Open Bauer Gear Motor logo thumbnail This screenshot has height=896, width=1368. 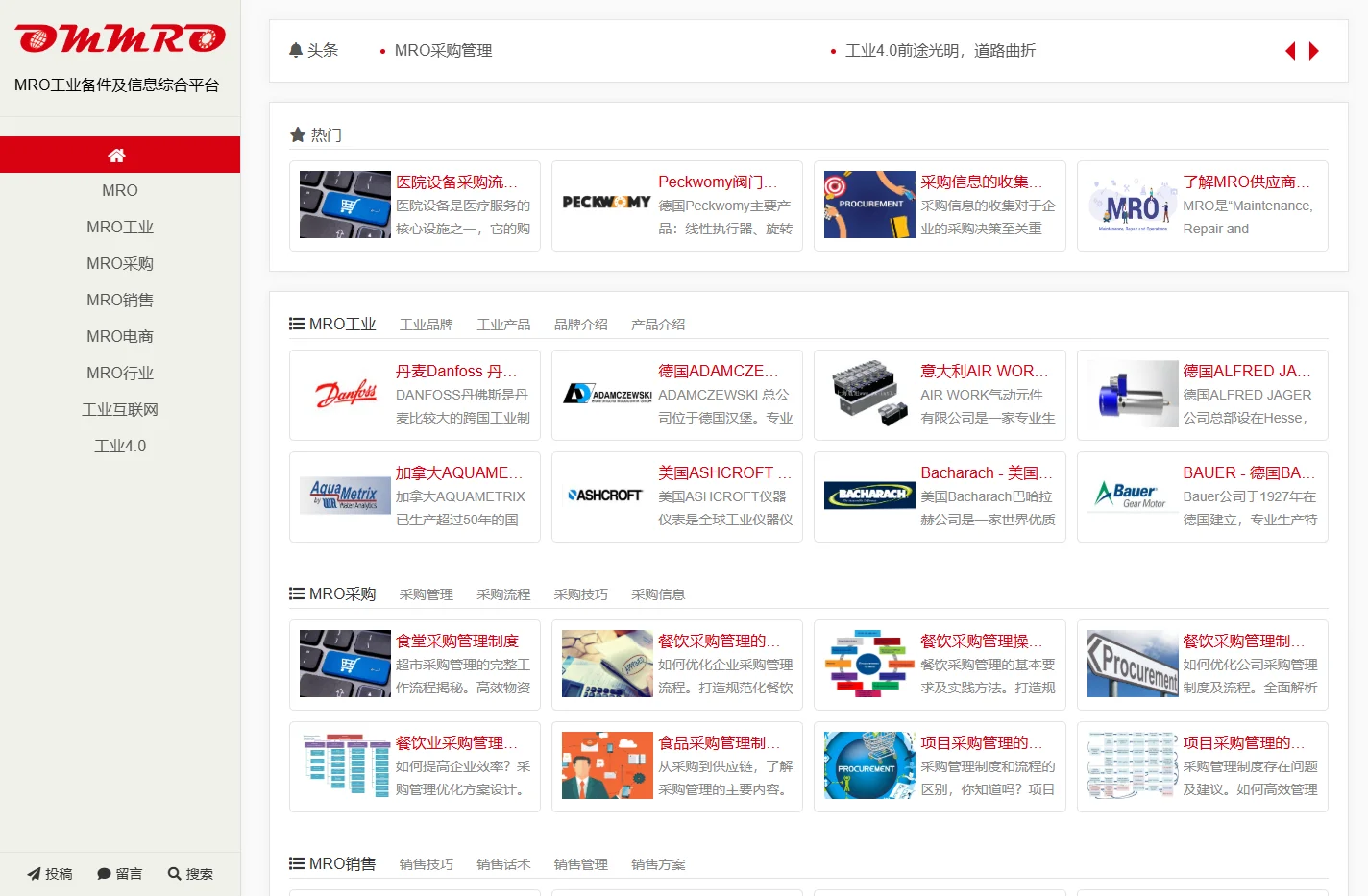click(1133, 496)
